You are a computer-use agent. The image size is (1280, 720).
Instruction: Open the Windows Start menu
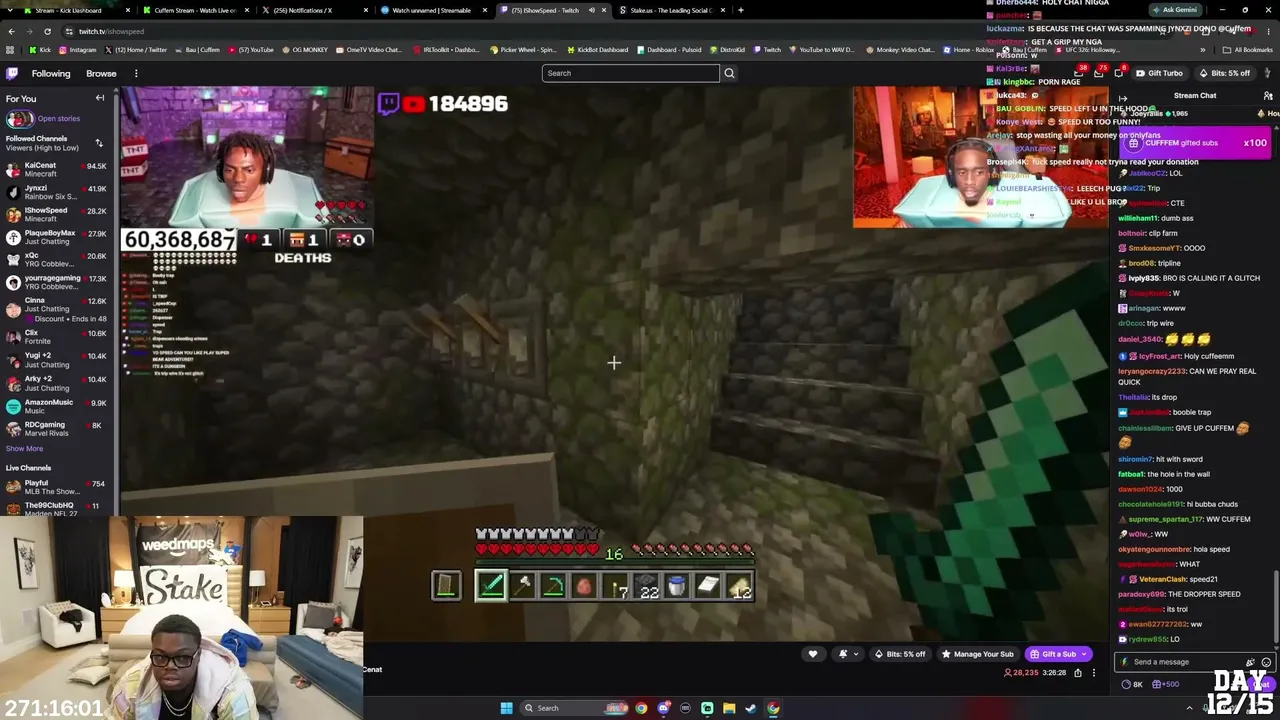tap(506, 708)
